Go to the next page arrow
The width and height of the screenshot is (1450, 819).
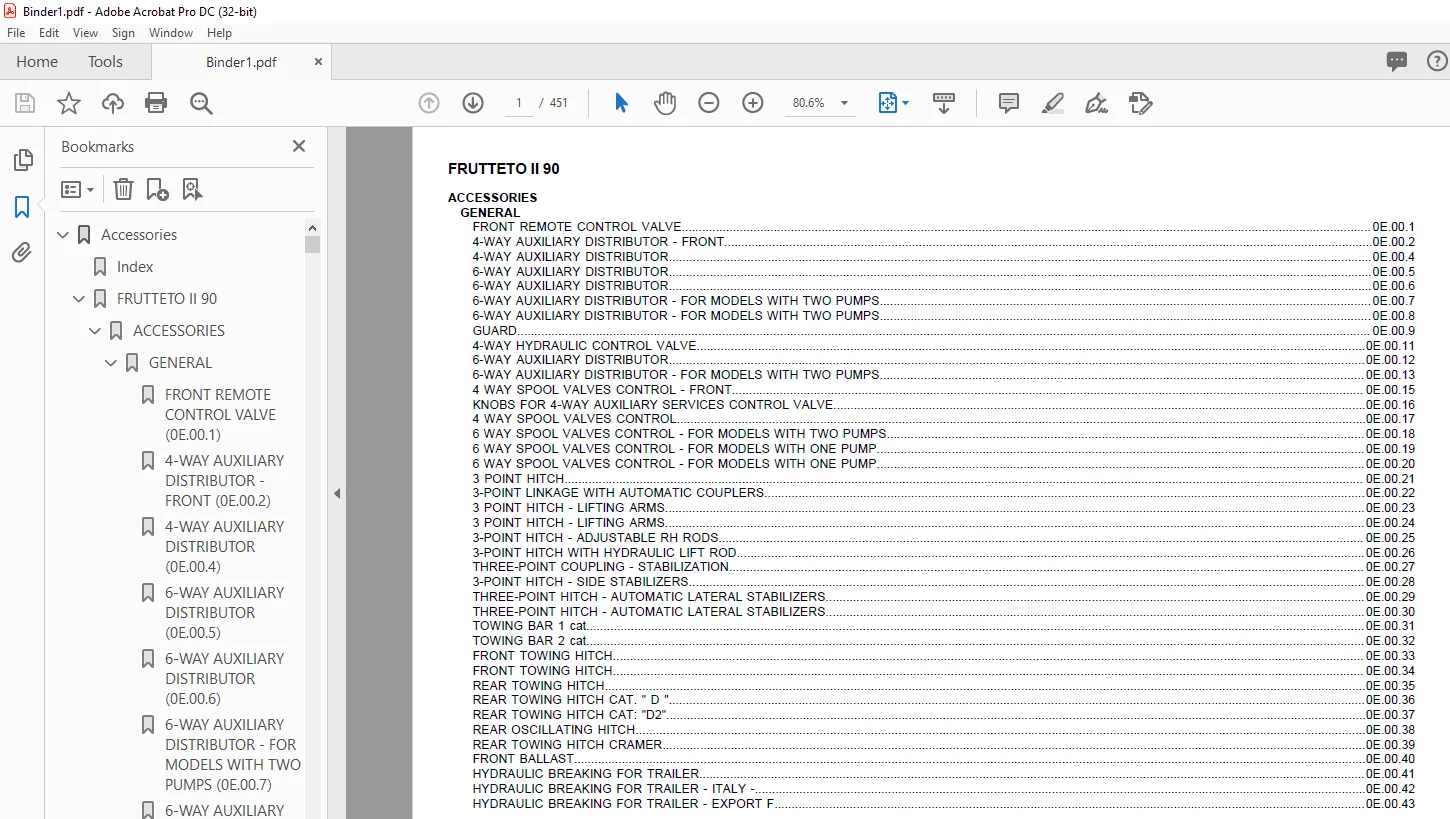473,103
